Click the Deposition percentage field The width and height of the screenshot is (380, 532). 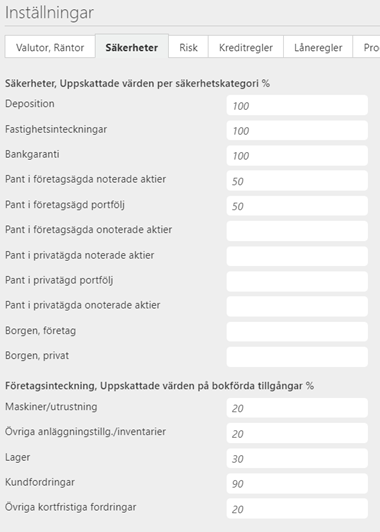[297, 106]
